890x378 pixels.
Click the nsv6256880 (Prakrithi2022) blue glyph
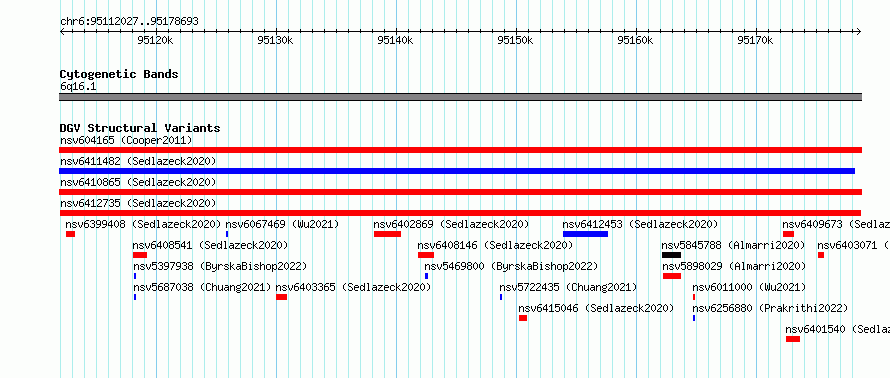(x=694, y=318)
